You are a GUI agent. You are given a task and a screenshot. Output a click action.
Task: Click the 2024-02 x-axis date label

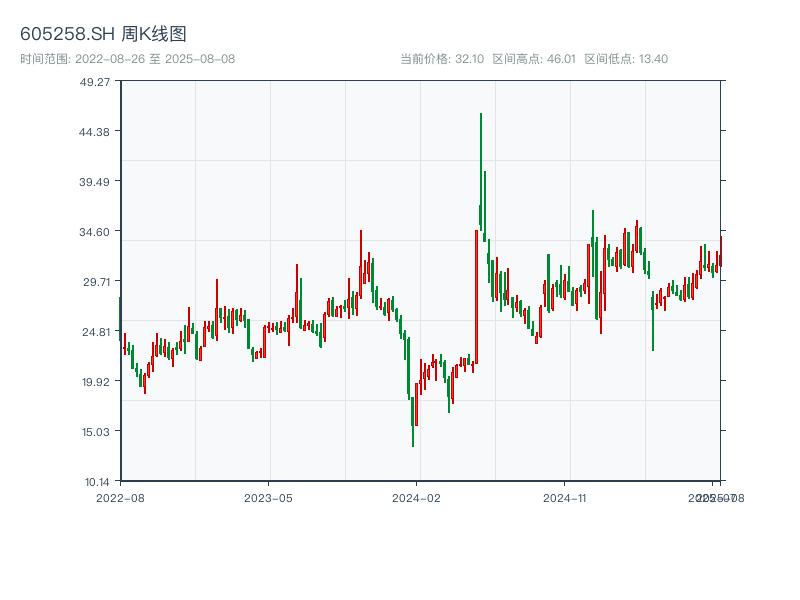coord(417,497)
